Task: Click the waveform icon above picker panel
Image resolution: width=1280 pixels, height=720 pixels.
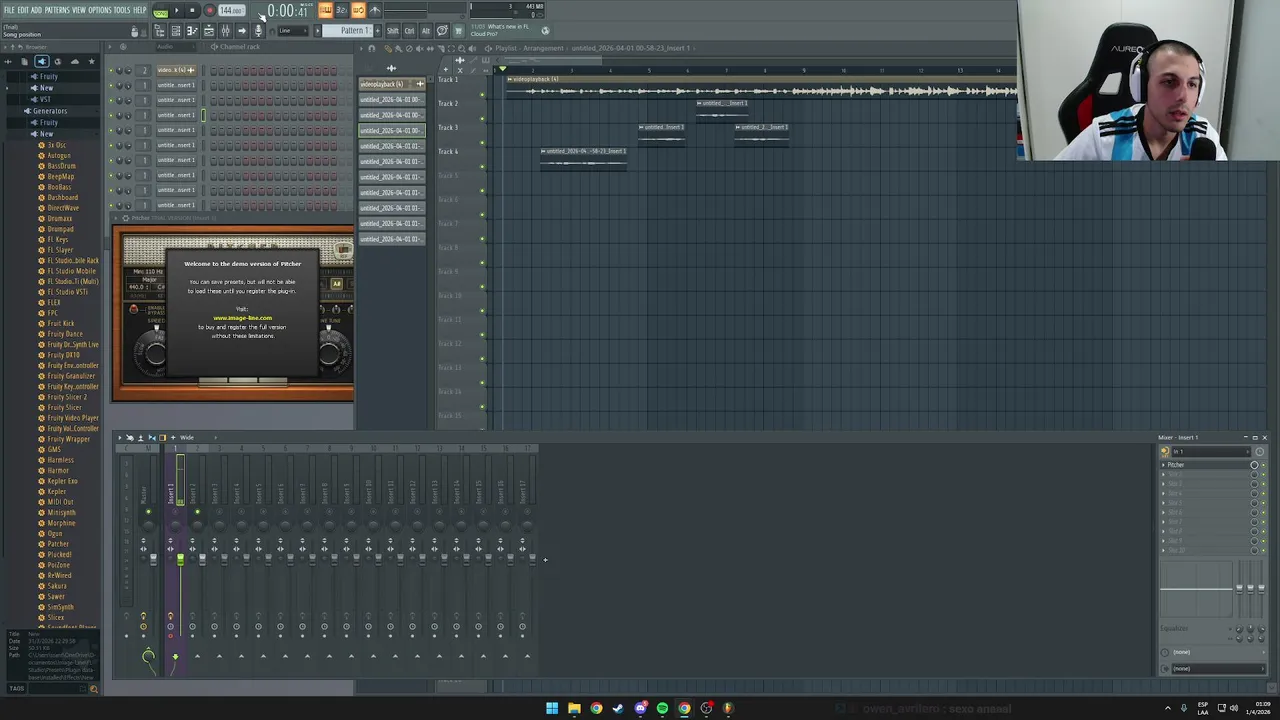Action: [391, 69]
